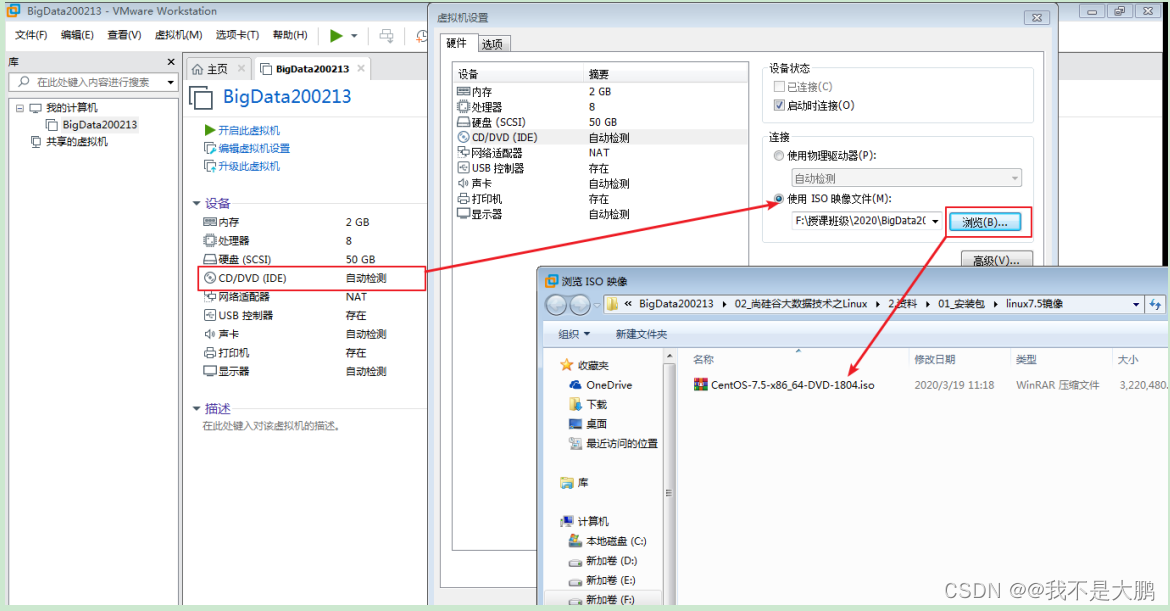Open the 虚拟机(M) menu
1170x611 pixels.
[x=178, y=35]
